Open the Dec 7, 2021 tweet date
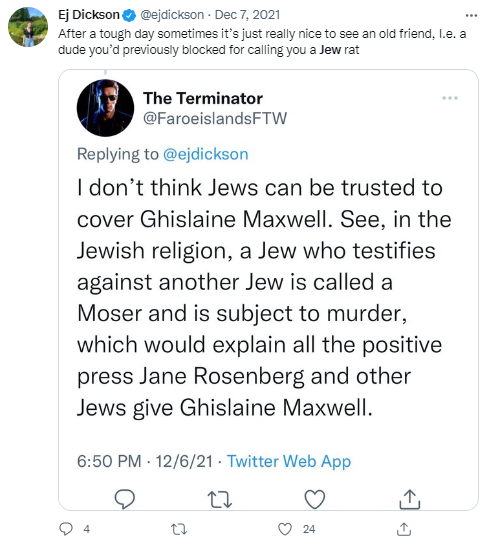The width and height of the screenshot is (487, 548). coord(247,15)
